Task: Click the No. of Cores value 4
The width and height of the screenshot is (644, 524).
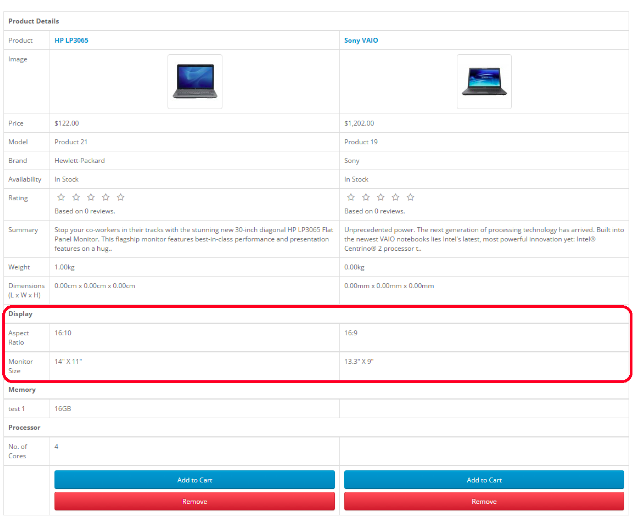Action: [56, 446]
